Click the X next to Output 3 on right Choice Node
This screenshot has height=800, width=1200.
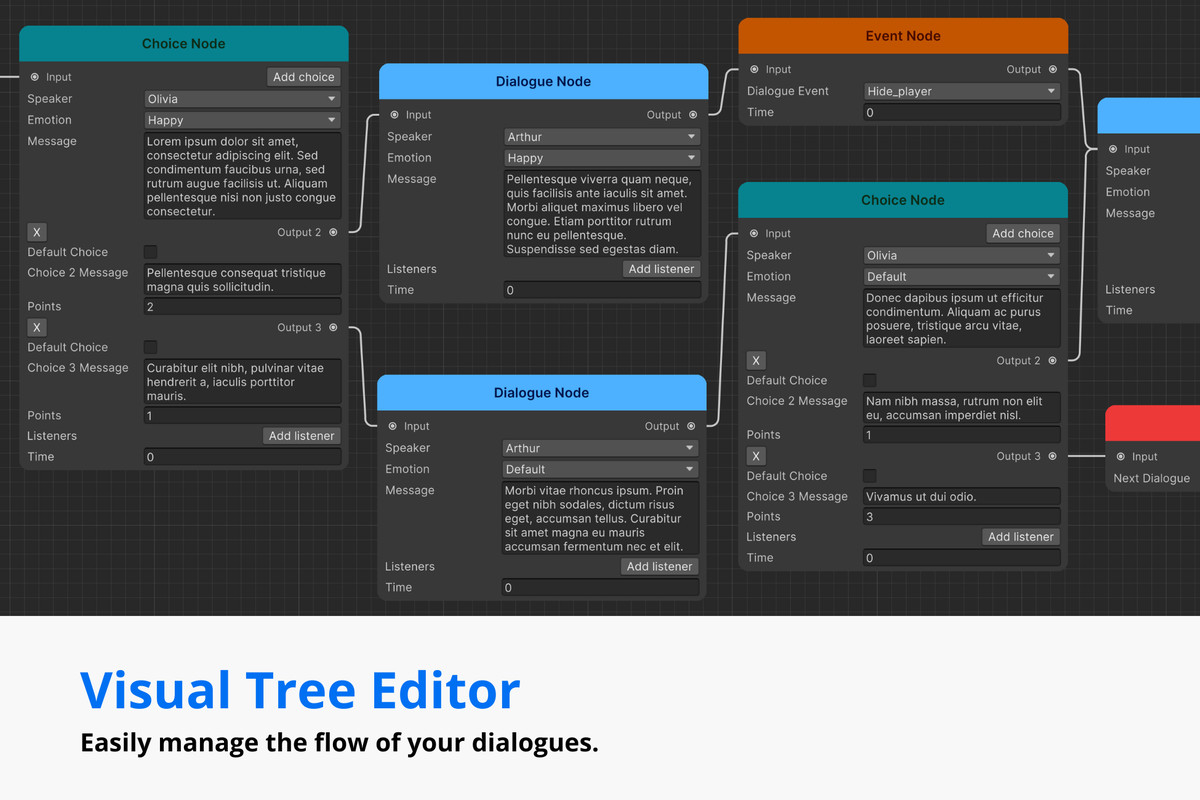[x=756, y=455]
